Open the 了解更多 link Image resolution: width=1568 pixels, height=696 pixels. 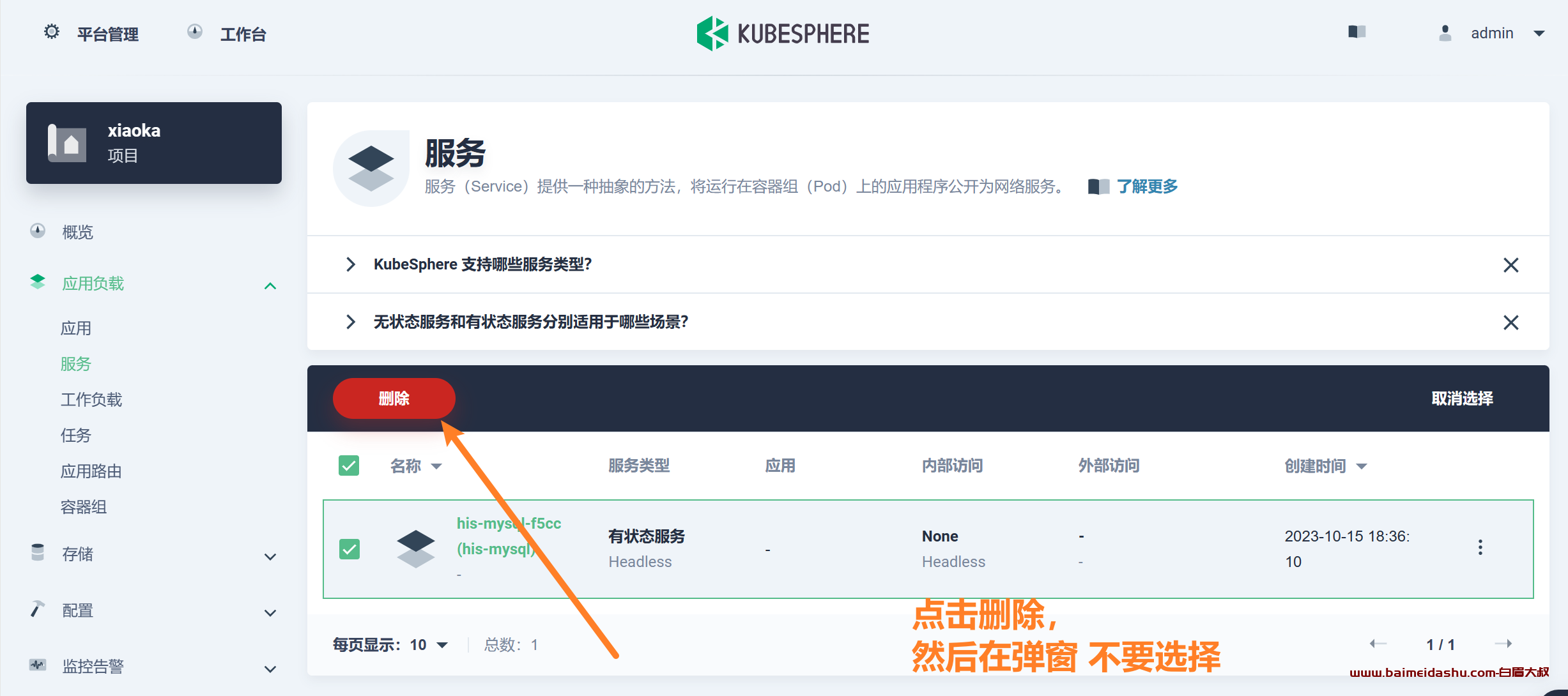tap(1148, 186)
